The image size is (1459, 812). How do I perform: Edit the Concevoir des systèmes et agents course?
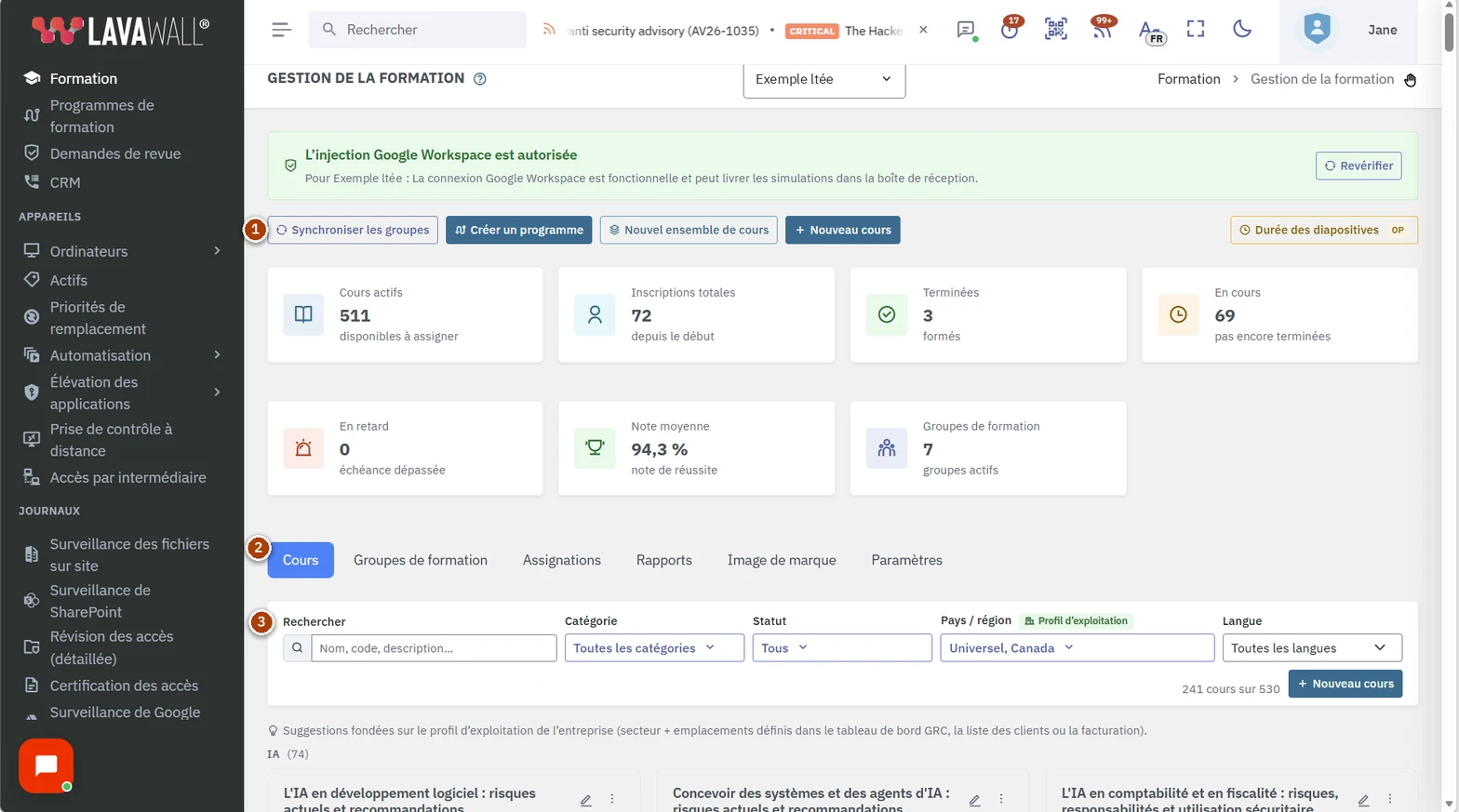[975, 800]
